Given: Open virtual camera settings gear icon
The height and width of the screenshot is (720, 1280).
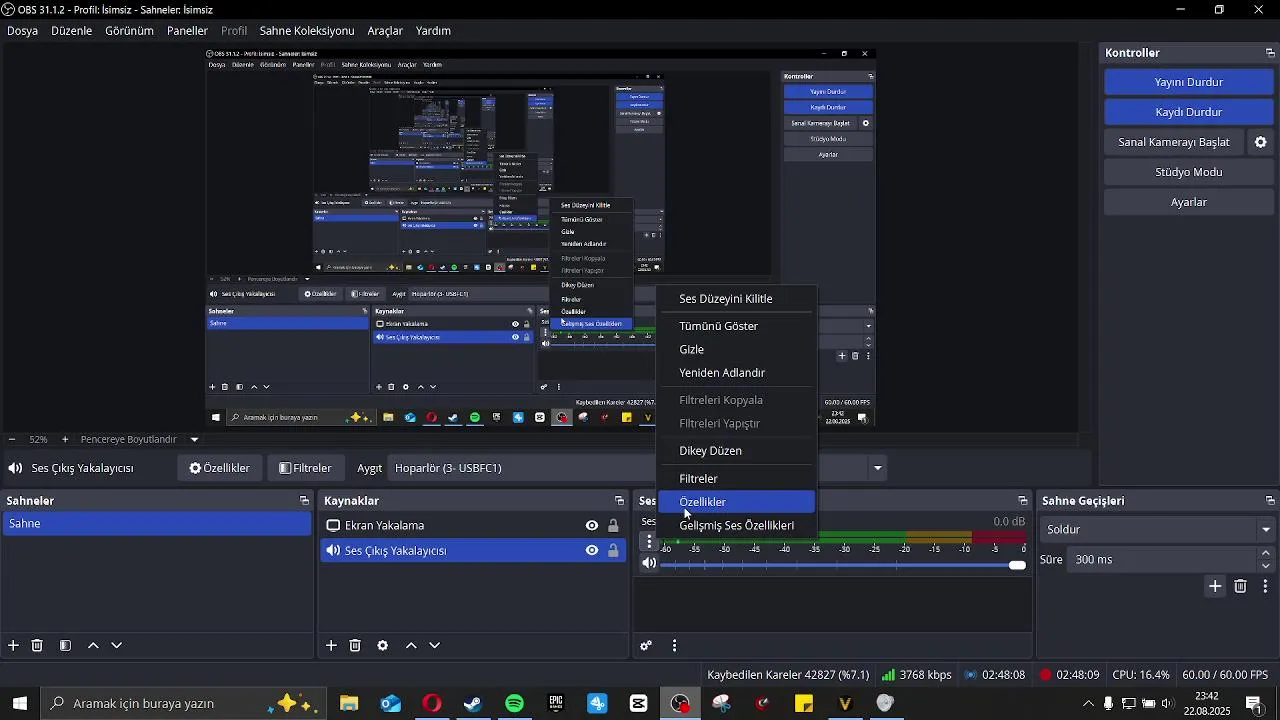Looking at the screenshot, I should pos(1261,142).
